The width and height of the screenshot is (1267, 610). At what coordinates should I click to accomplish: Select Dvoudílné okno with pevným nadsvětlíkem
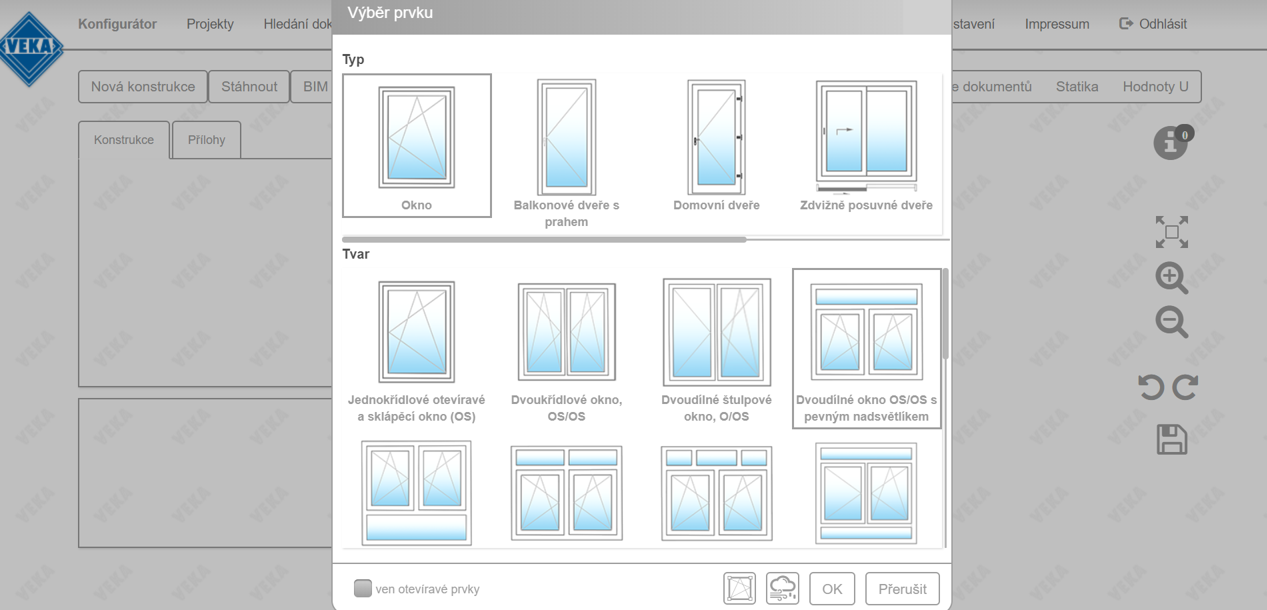[x=866, y=347]
